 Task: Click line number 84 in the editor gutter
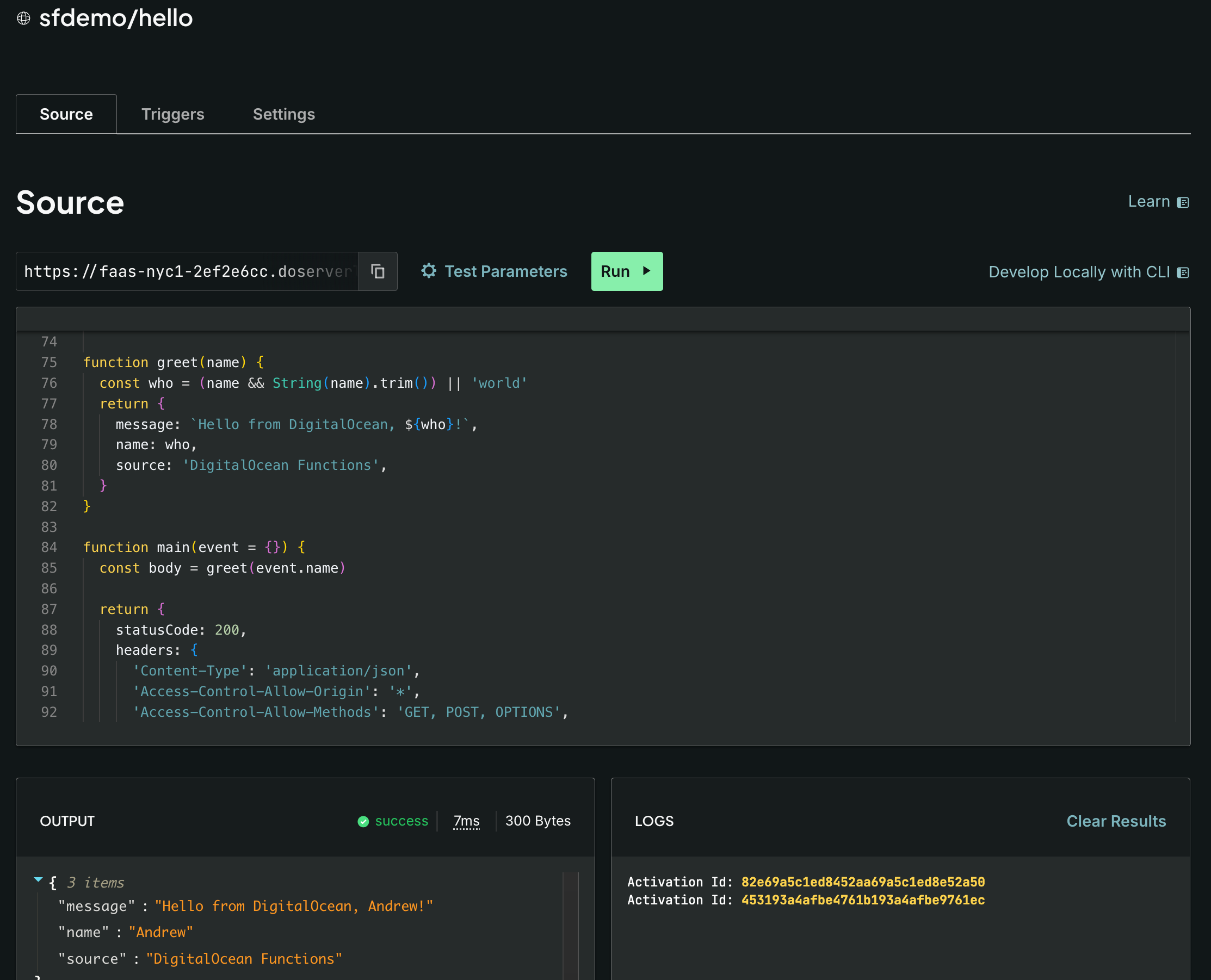click(49, 548)
